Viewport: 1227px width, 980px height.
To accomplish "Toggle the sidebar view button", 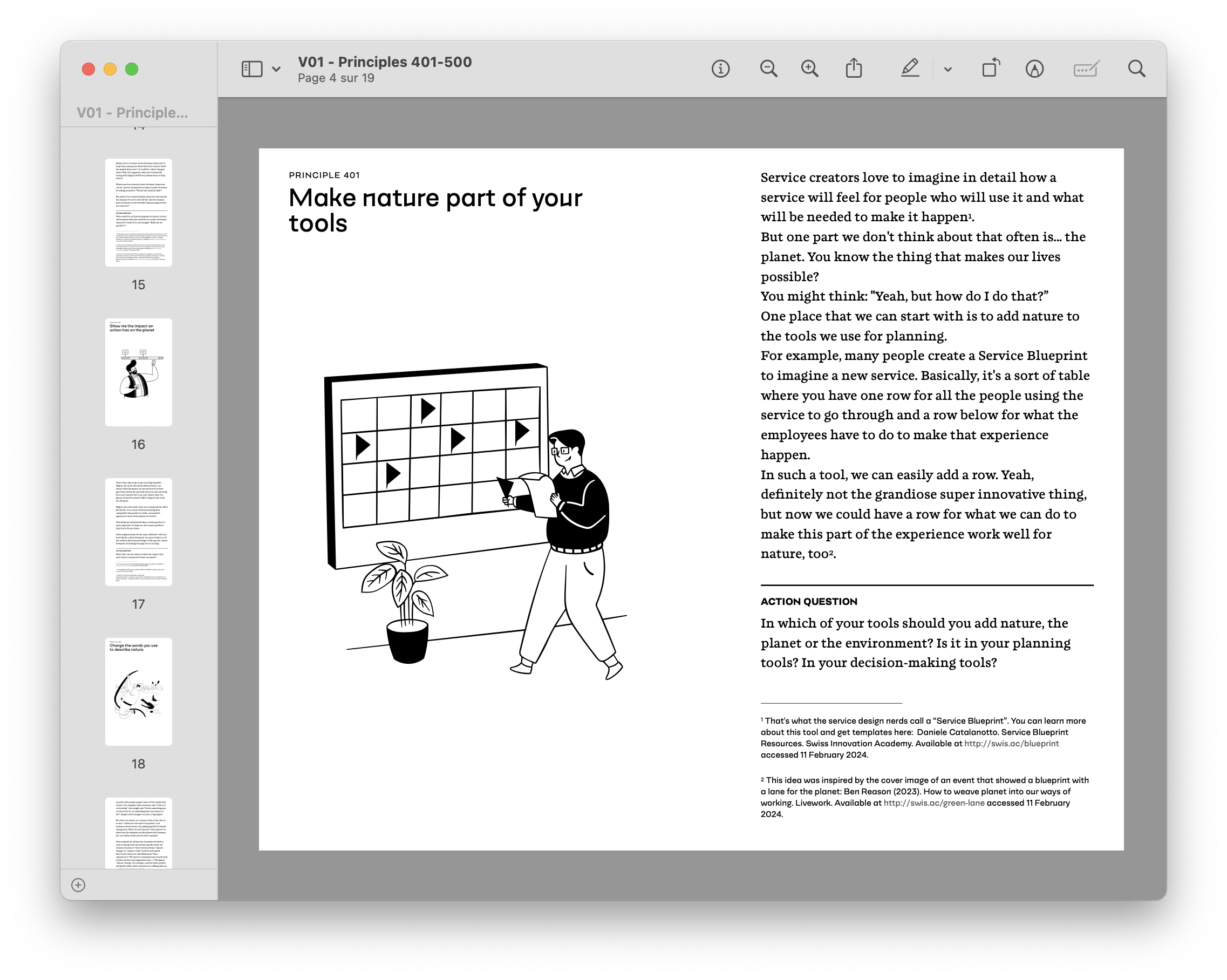I will [x=252, y=69].
